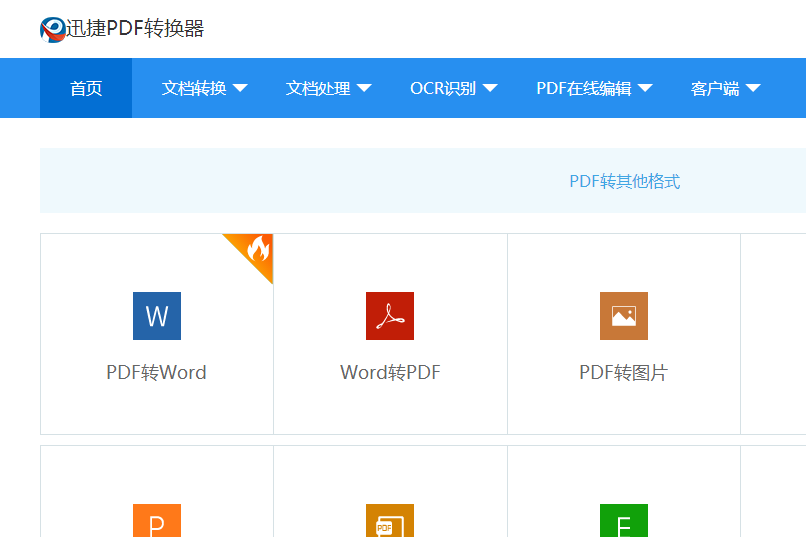This screenshot has width=806, height=537.
Task: Open the 文档处理 menu
Action: click(x=318, y=88)
